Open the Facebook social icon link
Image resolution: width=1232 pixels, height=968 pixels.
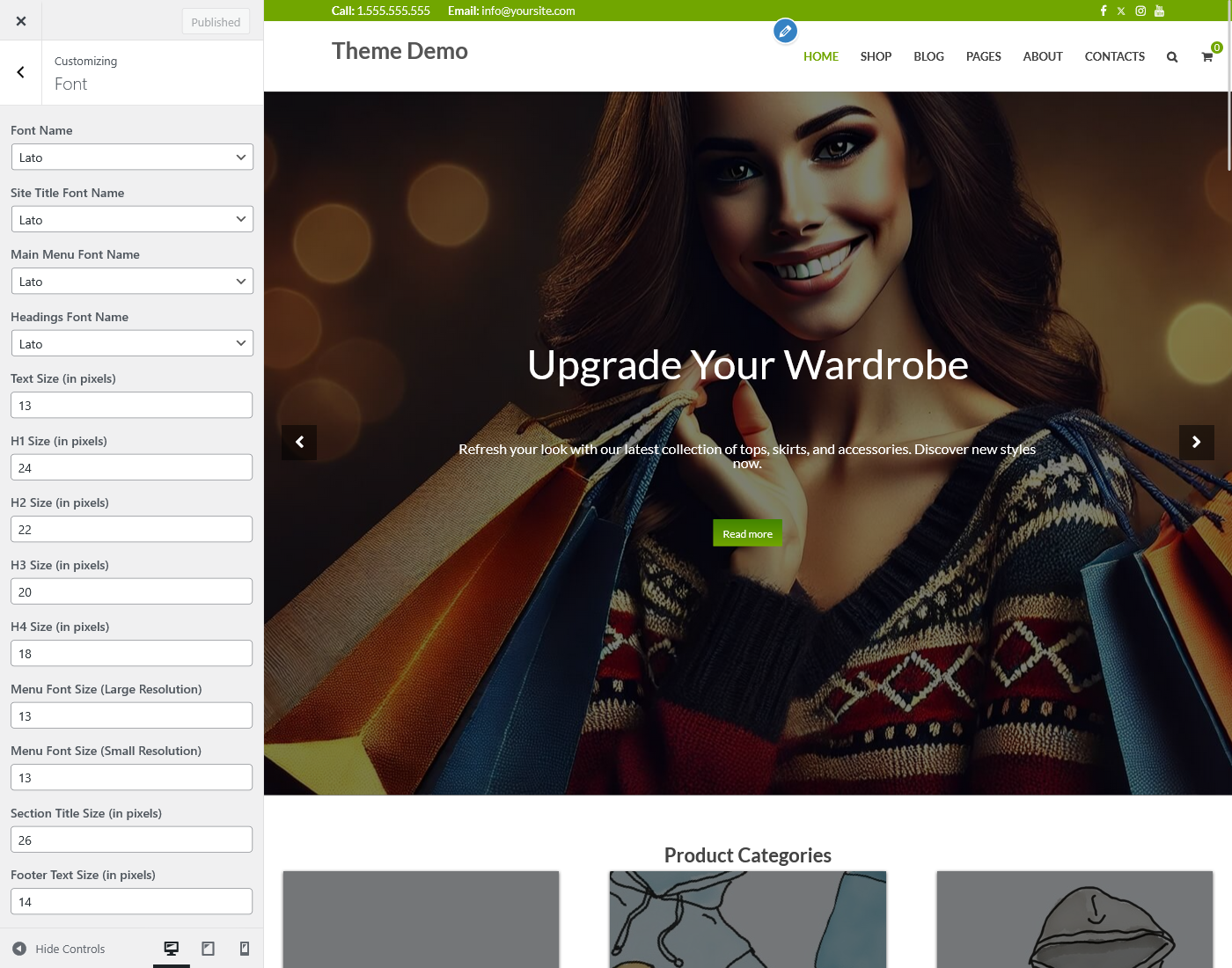click(1104, 11)
